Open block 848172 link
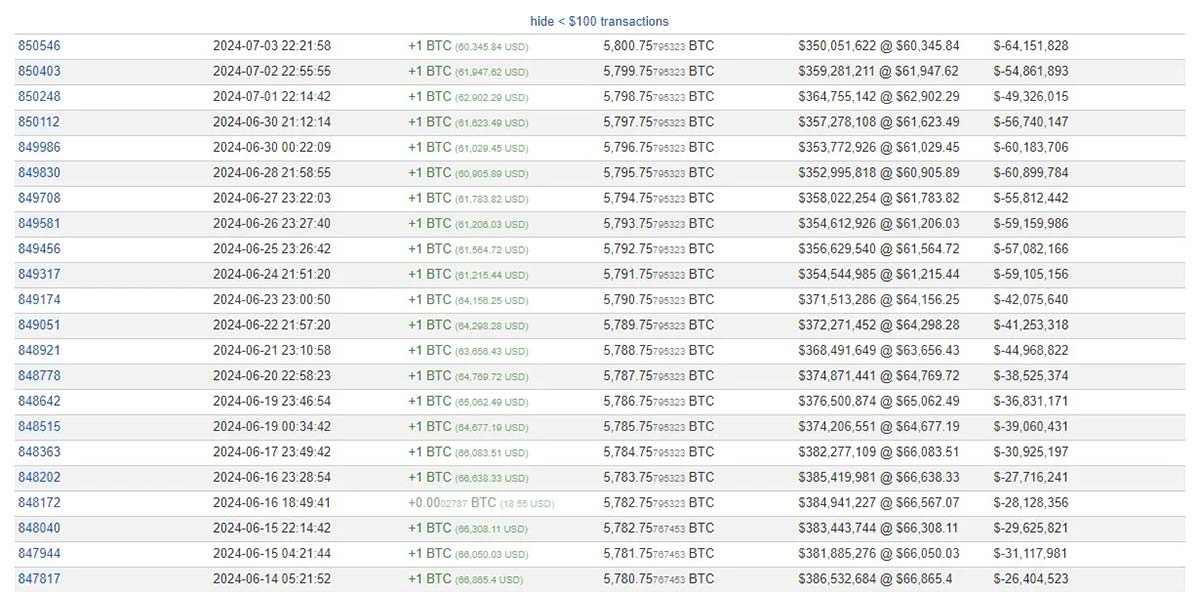Screen dimensions: 1200x592 pyautogui.click(x=39, y=503)
